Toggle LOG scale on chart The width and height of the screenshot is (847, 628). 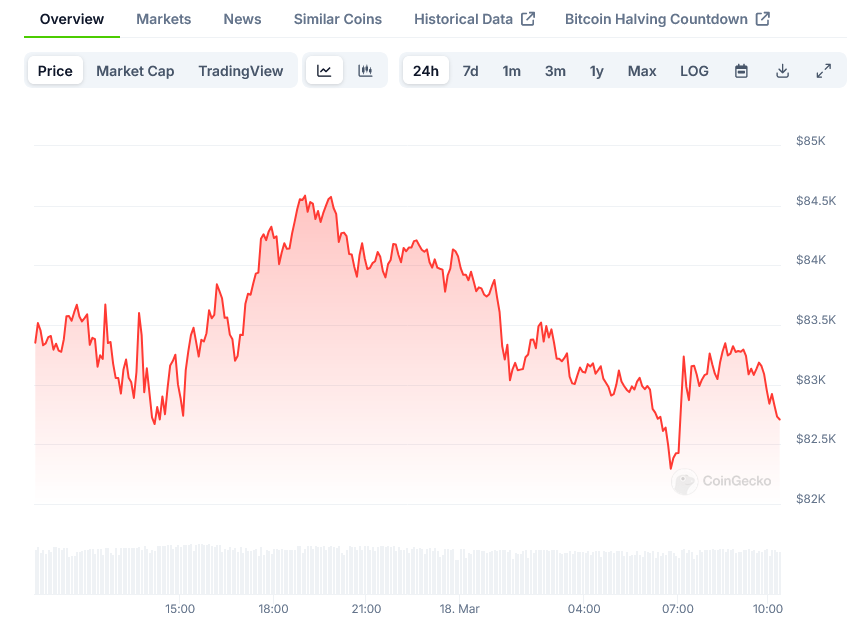(x=694, y=71)
